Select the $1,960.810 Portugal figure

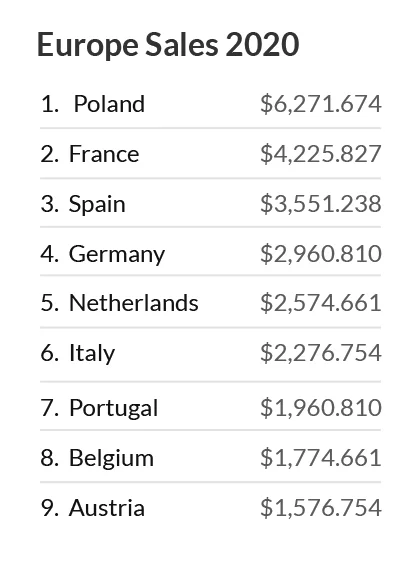pyautogui.click(x=321, y=408)
